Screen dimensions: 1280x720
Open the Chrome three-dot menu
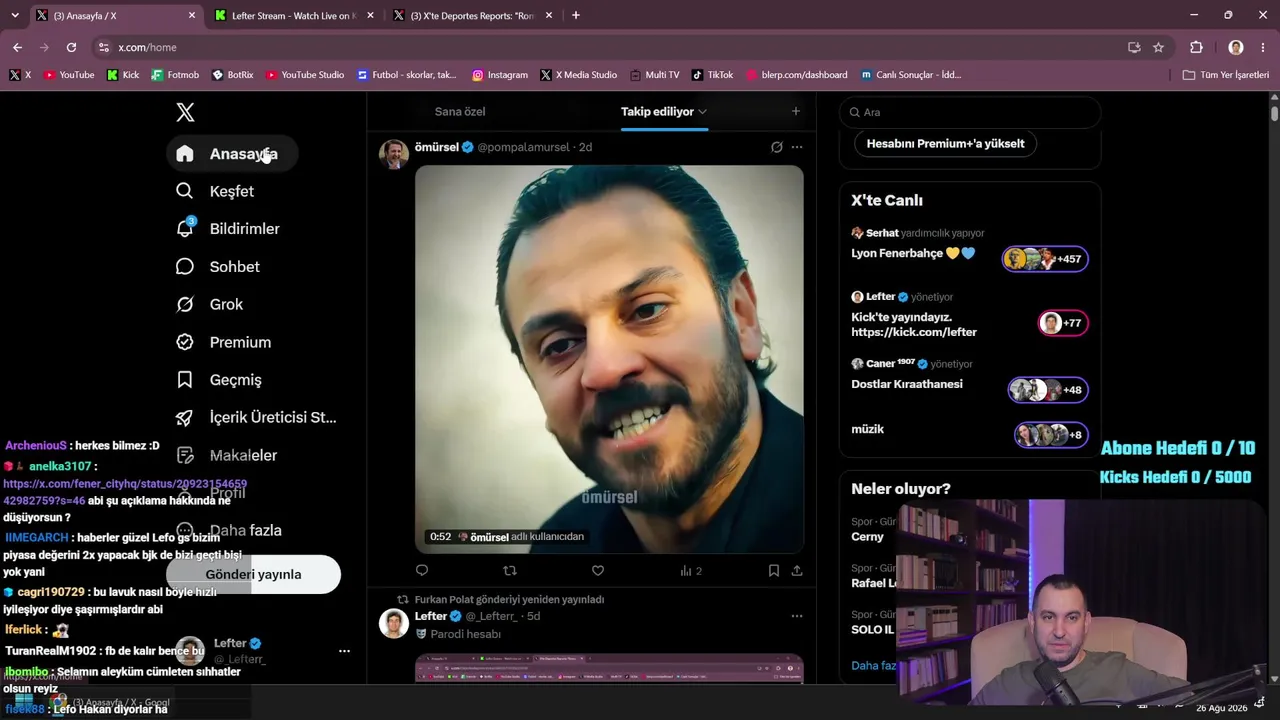click(x=1264, y=47)
